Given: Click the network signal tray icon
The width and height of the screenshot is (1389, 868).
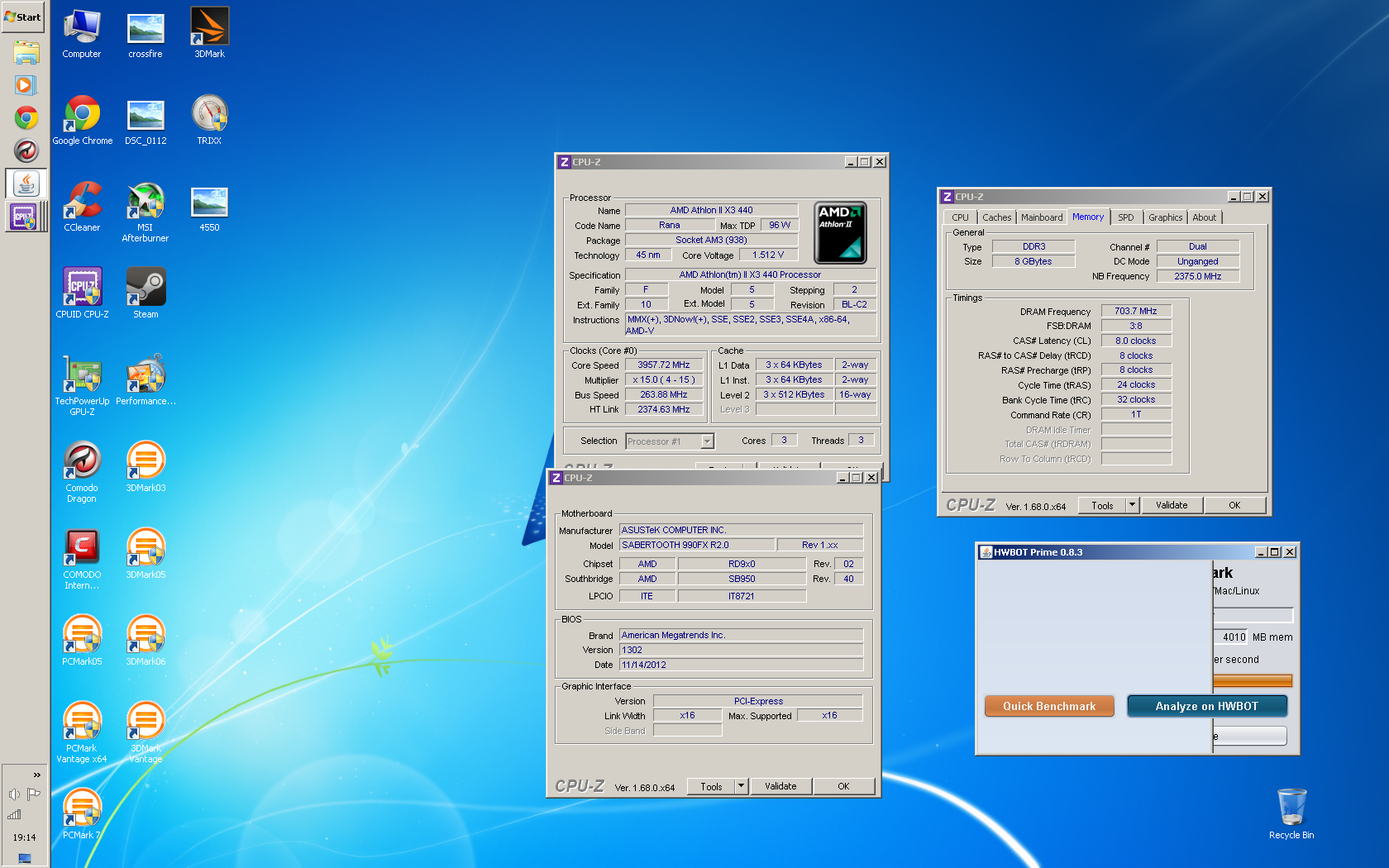Looking at the screenshot, I should 14,814.
